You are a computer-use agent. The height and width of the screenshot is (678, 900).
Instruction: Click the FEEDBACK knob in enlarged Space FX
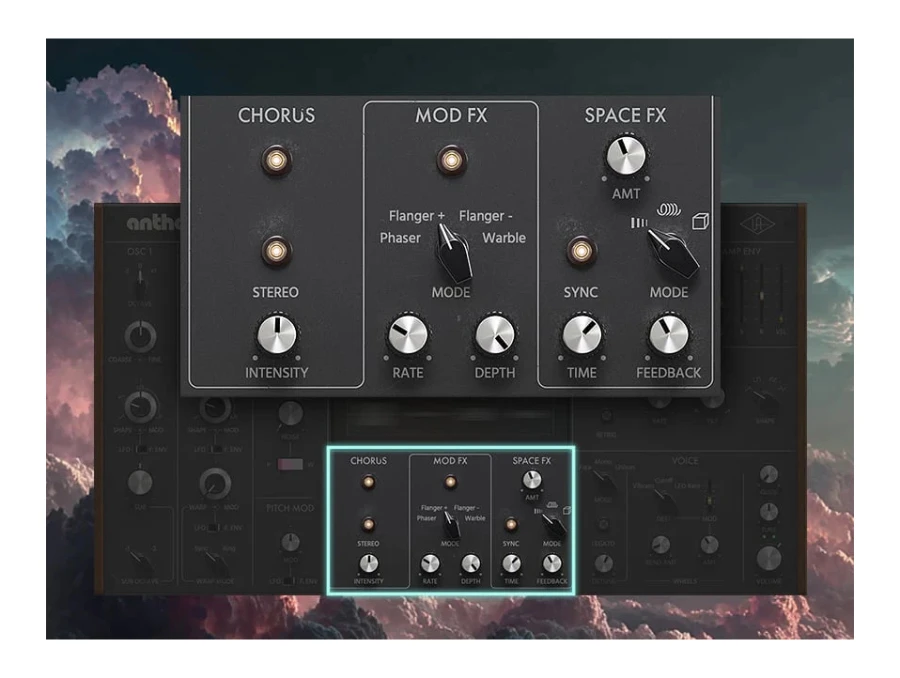(x=669, y=334)
